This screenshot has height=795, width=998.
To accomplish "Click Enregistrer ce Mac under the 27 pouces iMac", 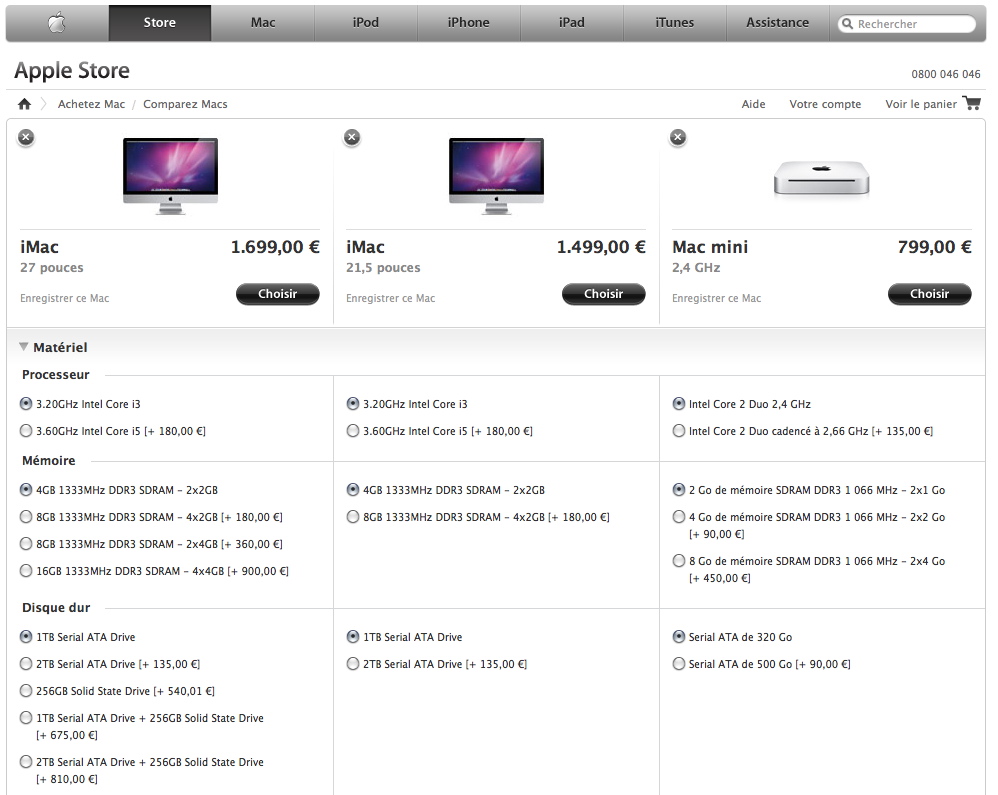I will pyautogui.click(x=64, y=298).
